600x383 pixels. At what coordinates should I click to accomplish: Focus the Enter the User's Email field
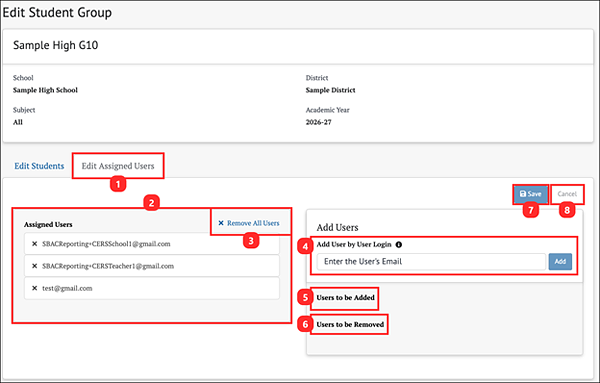pos(431,262)
